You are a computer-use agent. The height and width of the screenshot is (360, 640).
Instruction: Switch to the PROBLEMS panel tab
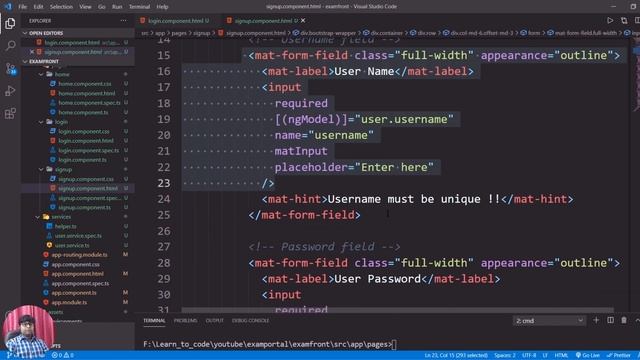[x=185, y=320]
